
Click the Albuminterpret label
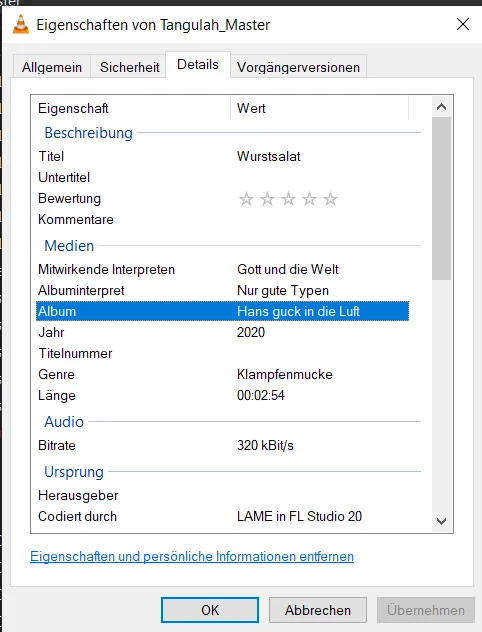(81, 291)
